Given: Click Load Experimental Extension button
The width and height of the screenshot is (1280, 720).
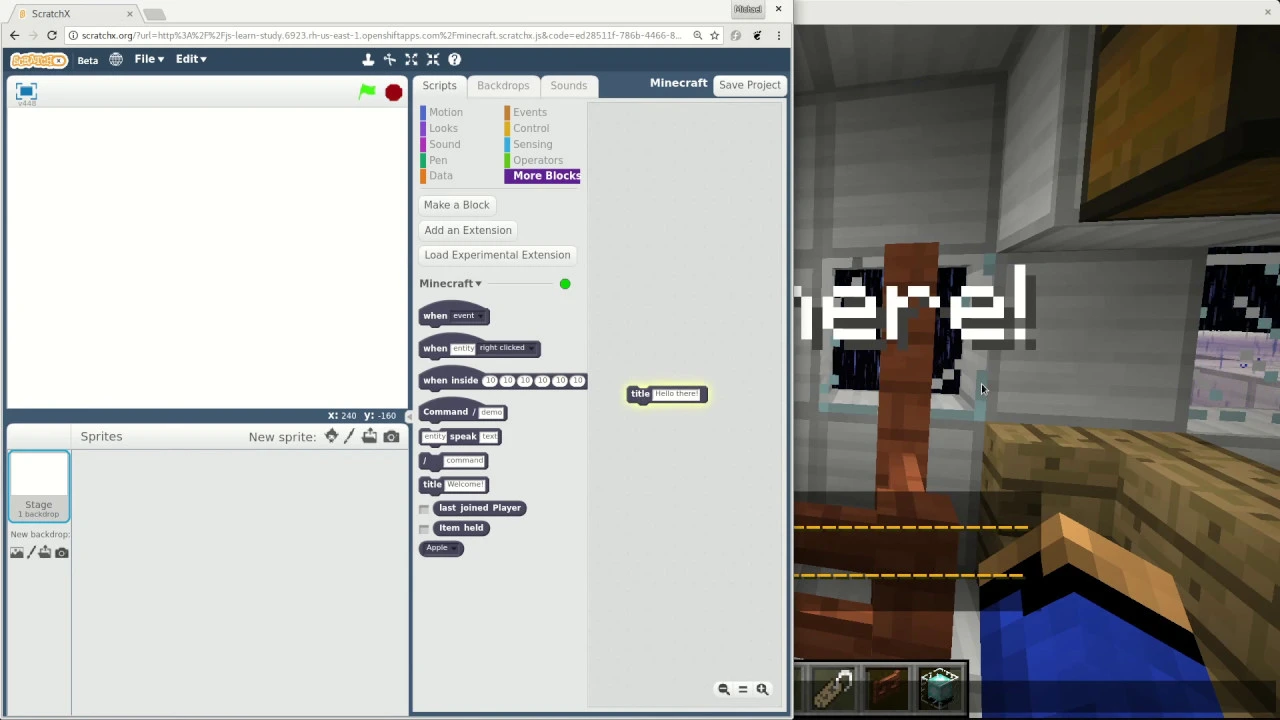Looking at the screenshot, I should pyautogui.click(x=497, y=255).
